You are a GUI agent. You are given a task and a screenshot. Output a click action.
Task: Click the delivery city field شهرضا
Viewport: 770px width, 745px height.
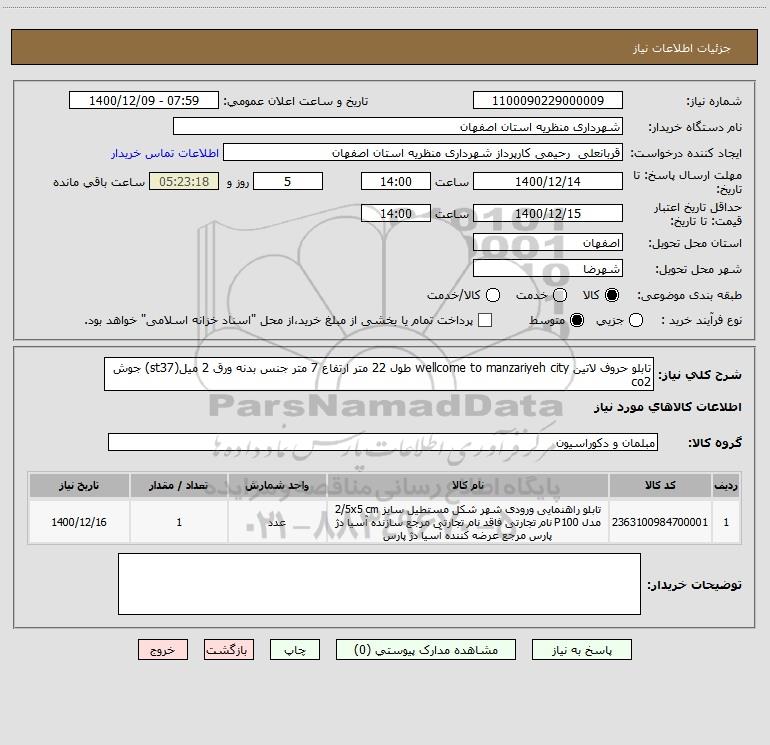pyautogui.click(x=548, y=269)
